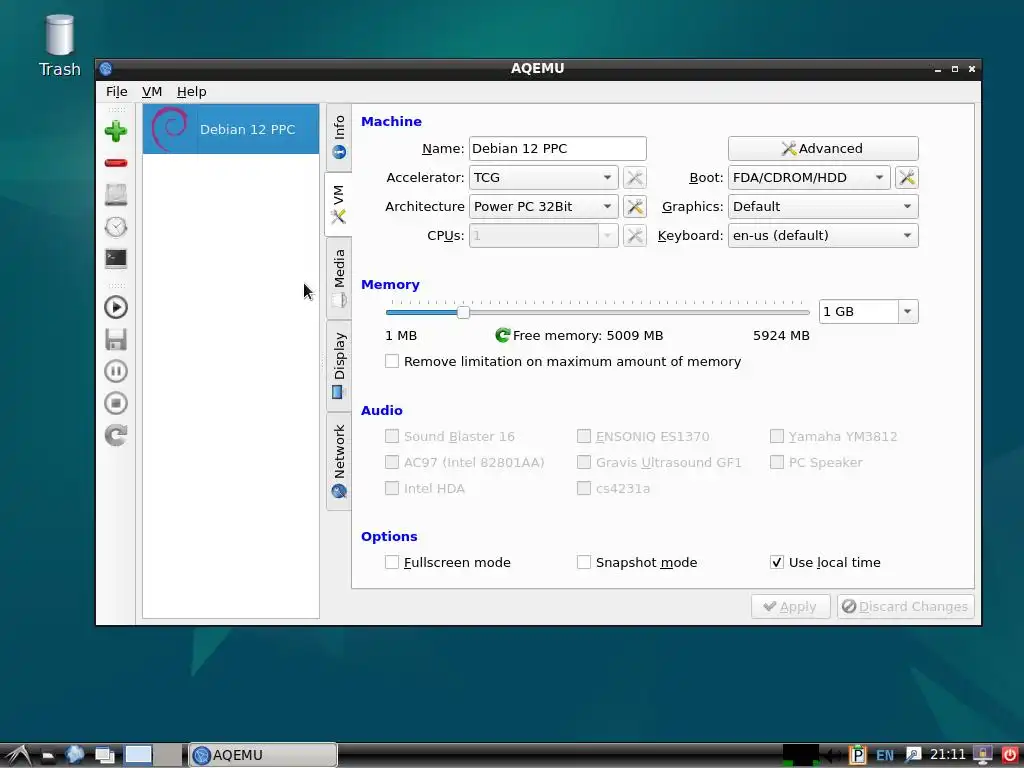This screenshot has width=1024, height=768.
Task: Open CPUs settings tools icon
Action: click(x=635, y=235)
